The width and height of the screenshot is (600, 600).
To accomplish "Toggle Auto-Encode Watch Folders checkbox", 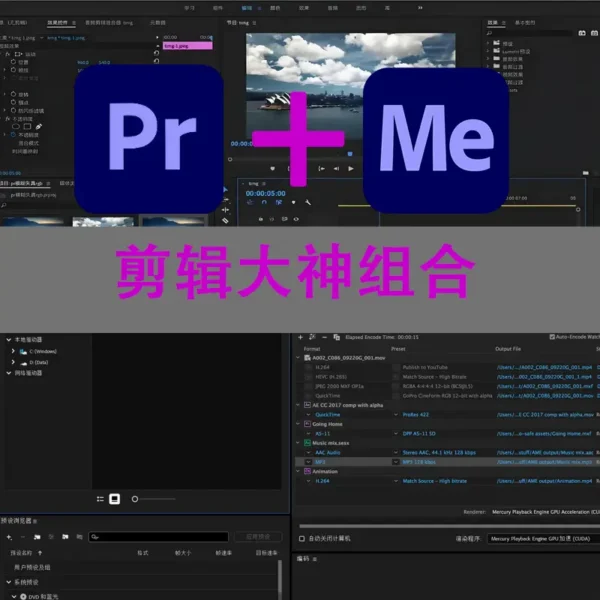I will (x=552, y=337).
